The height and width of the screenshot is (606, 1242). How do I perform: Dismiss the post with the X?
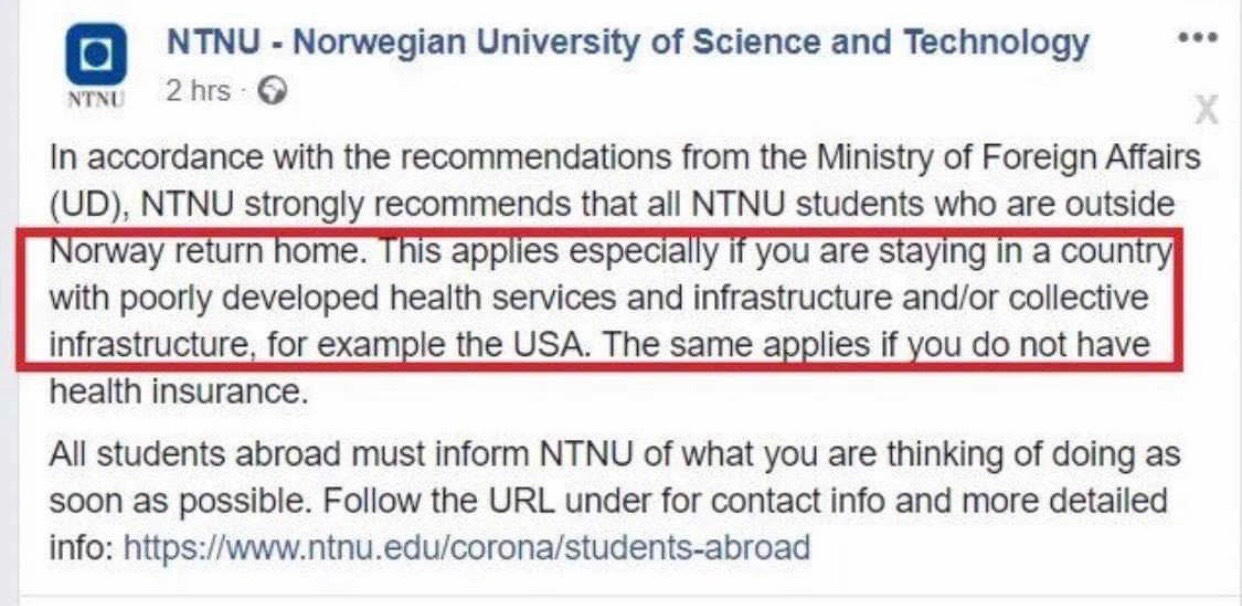[1207, 110]
